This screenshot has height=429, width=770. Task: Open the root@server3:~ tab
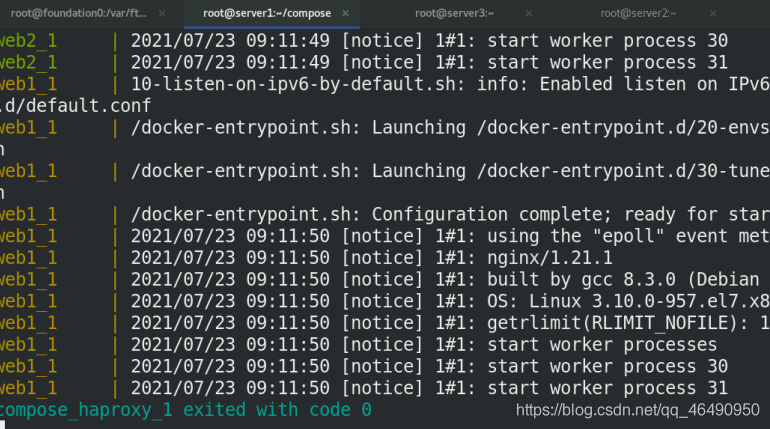pos(454,13)
